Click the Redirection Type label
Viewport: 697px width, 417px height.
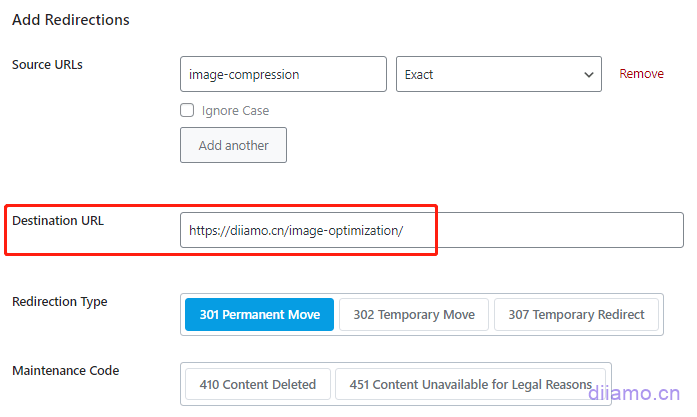pyautogui.click(x=59, y=302)
